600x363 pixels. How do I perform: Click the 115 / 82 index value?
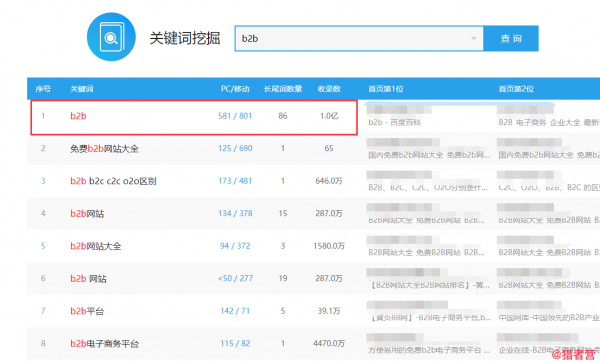[x=235, y=343]
